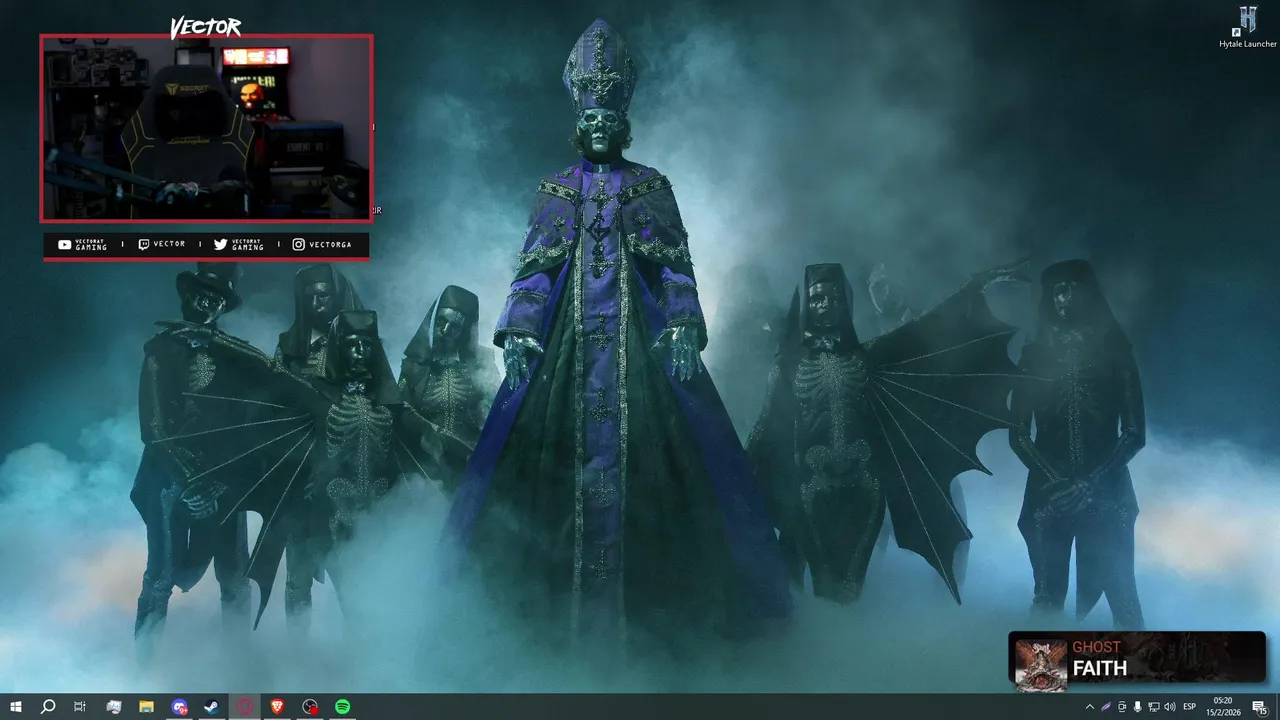The width and height of the screenshot is (1280, 720).
Task: Click the Twitch VECTOR label
Action: pos(161,244)
